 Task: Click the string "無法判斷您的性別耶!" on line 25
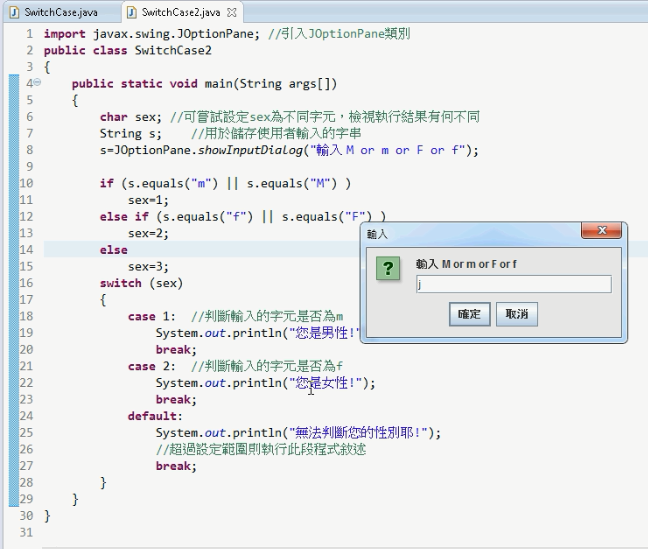coord(358,433)
